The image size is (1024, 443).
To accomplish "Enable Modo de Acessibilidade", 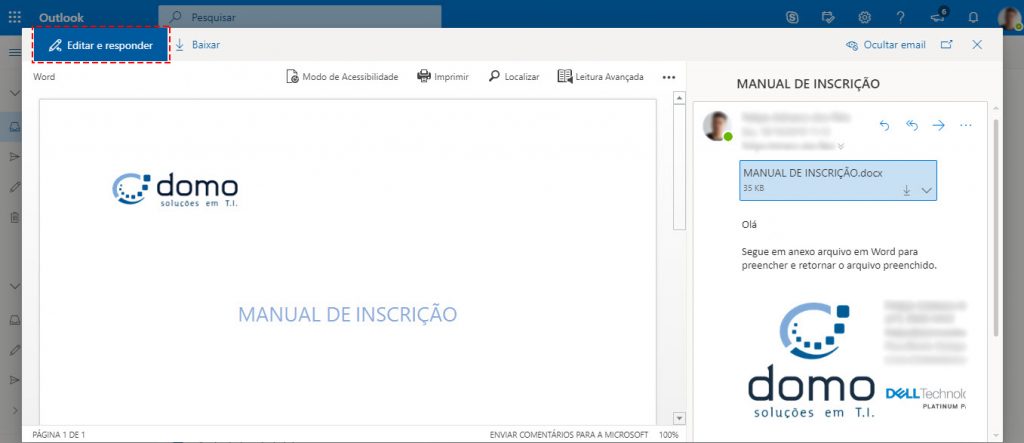I will pos(342,76).
